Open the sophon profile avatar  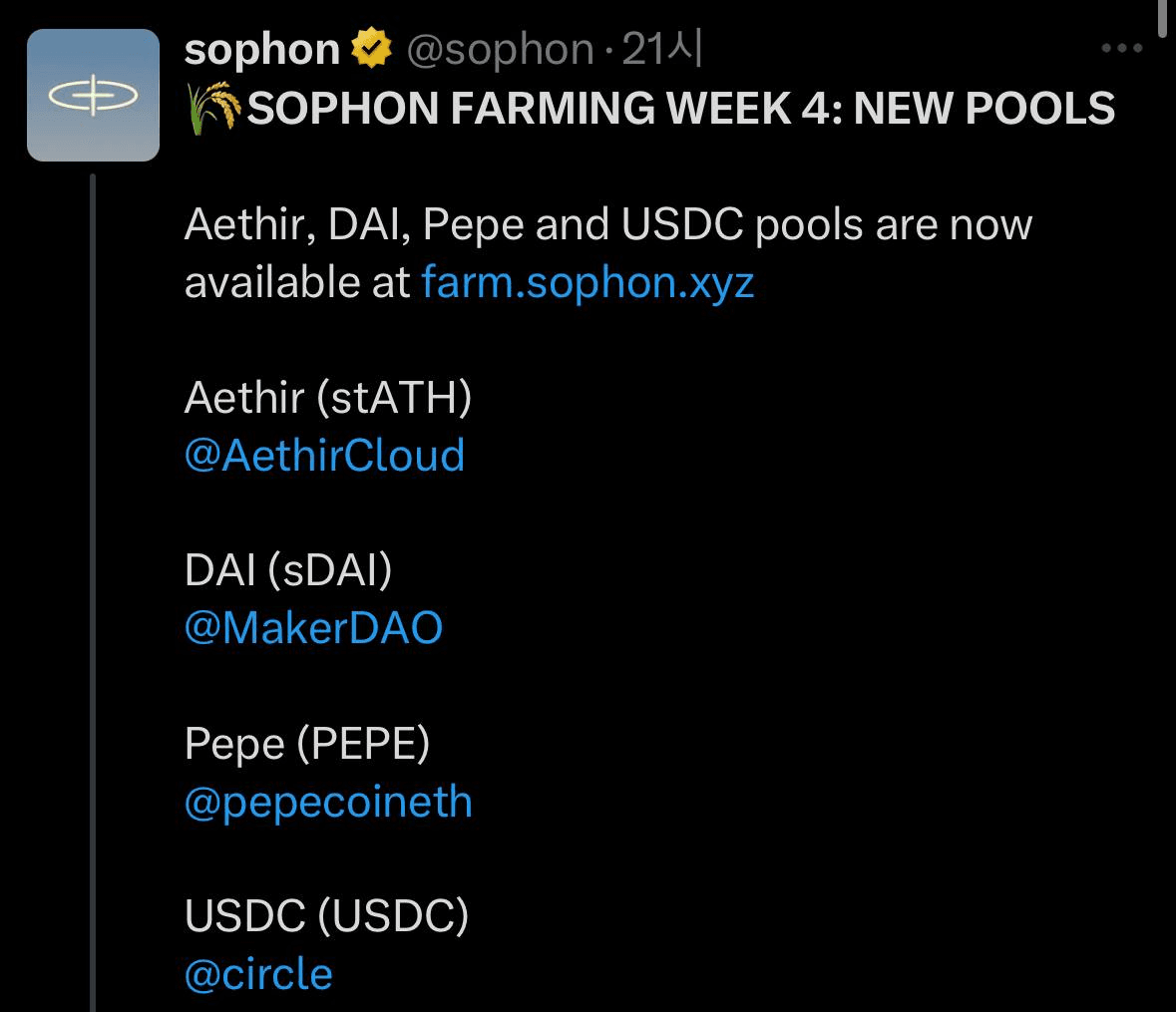(x=93, y=95)
